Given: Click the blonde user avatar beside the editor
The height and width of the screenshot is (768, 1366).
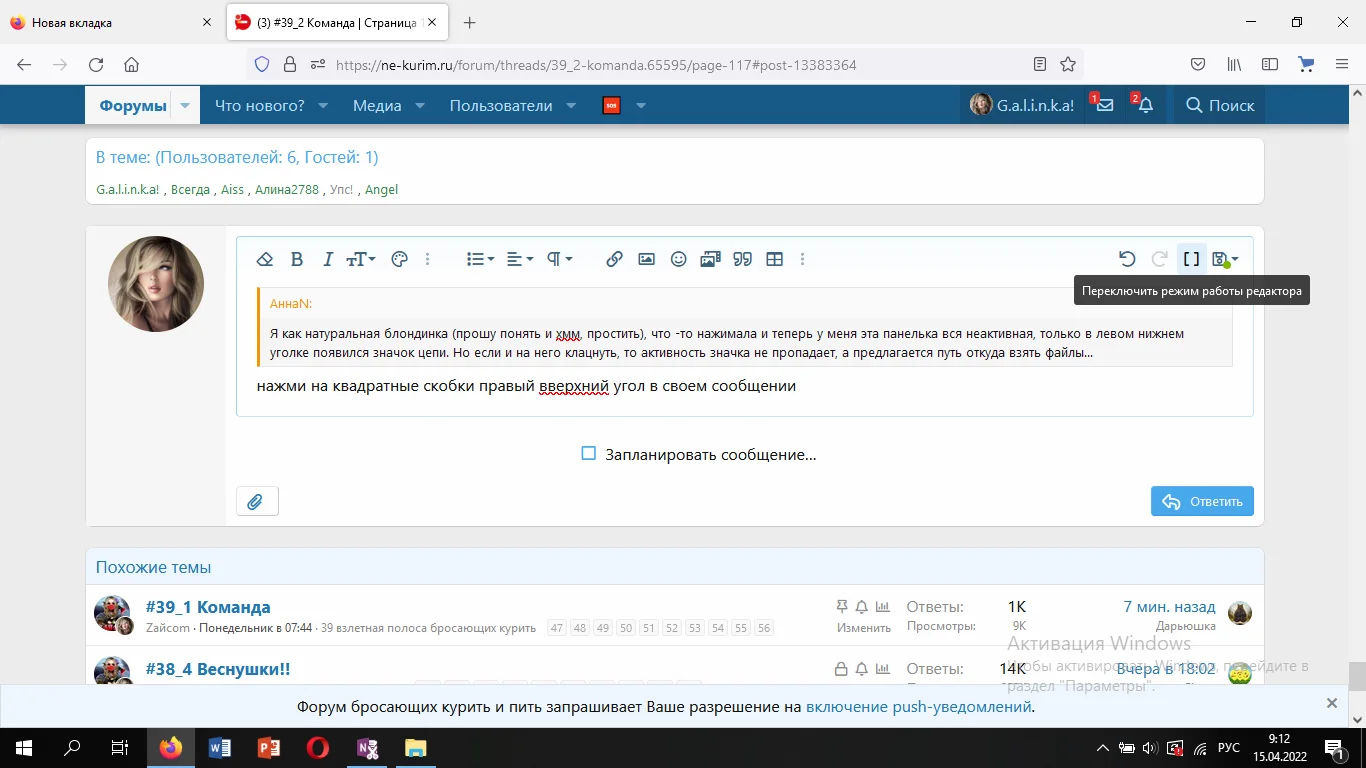Looking at the screenshot, I should [x=156, y=284].
